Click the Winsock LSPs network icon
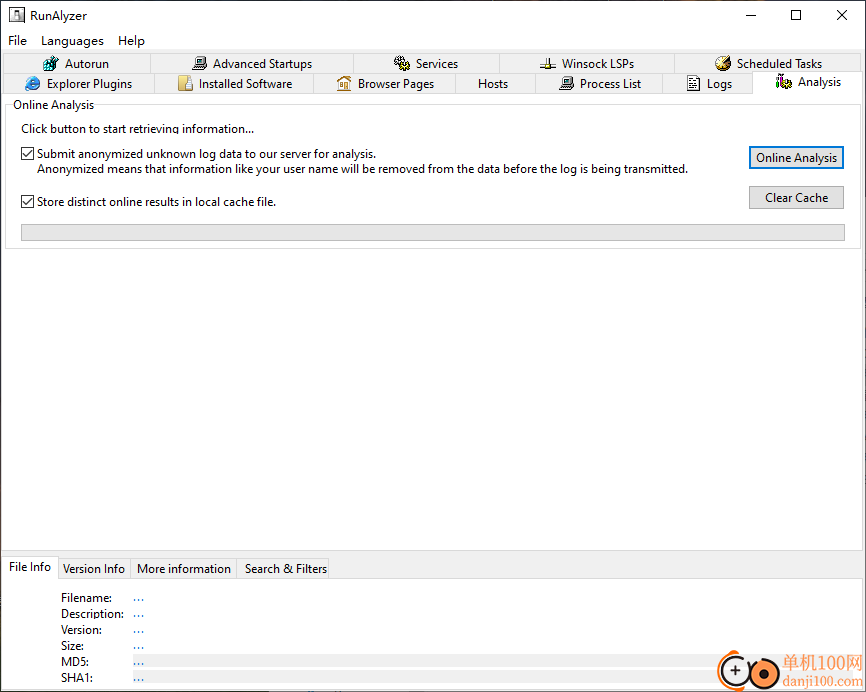 tap(547, 64)
